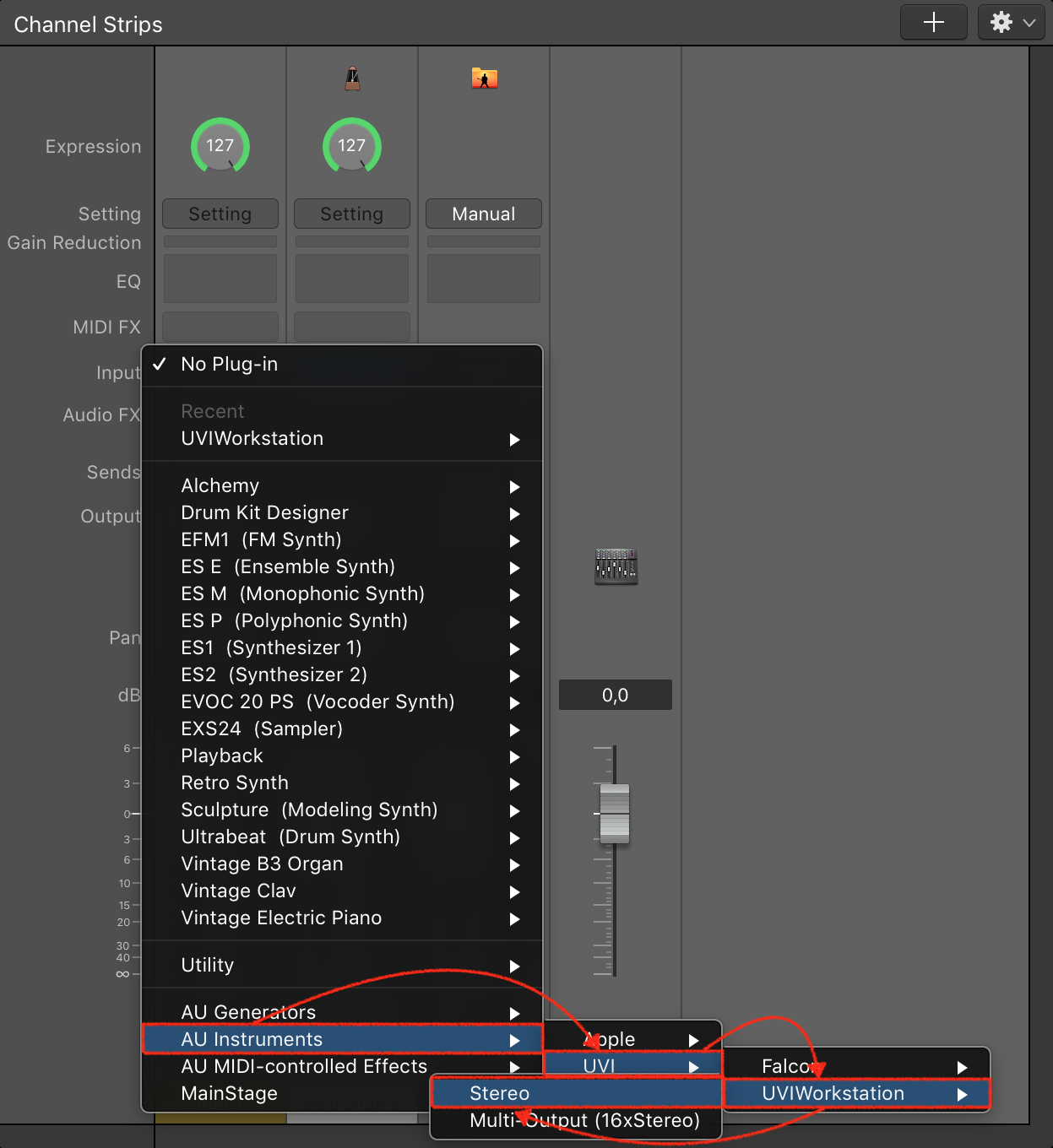Open the recent UVIWorkstation entry
This screenshot has width=1053, height=1148.
(x=342, y=438)
